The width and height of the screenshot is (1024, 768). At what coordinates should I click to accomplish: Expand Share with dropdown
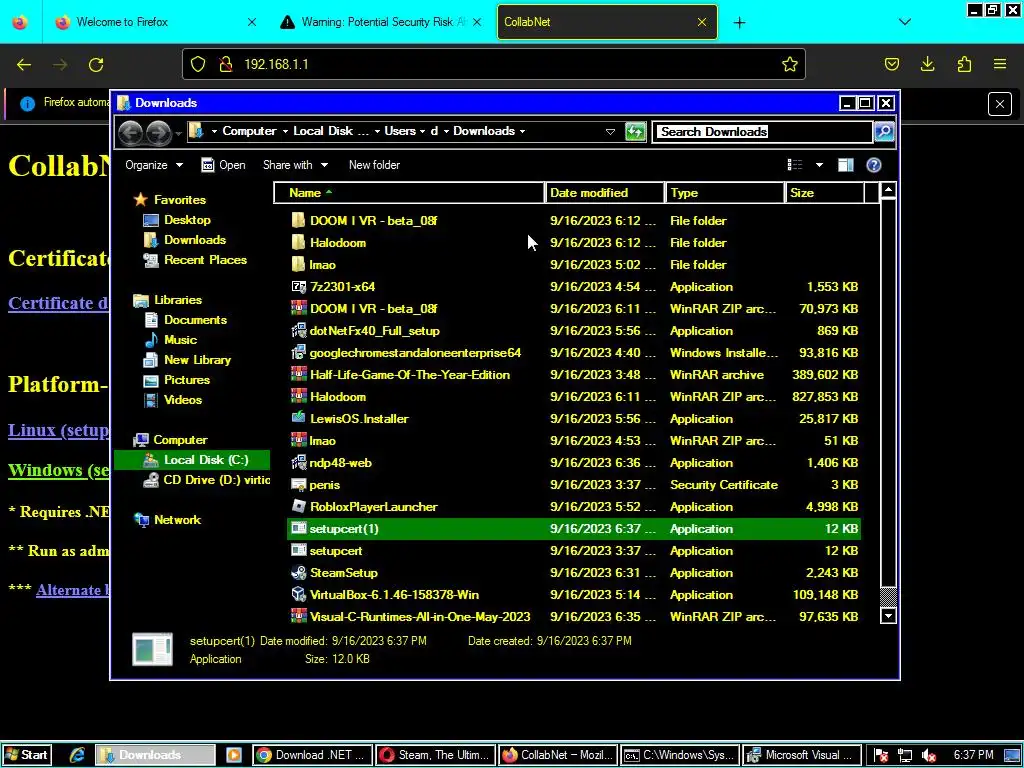pyautogui.click(x=295, y=165)
